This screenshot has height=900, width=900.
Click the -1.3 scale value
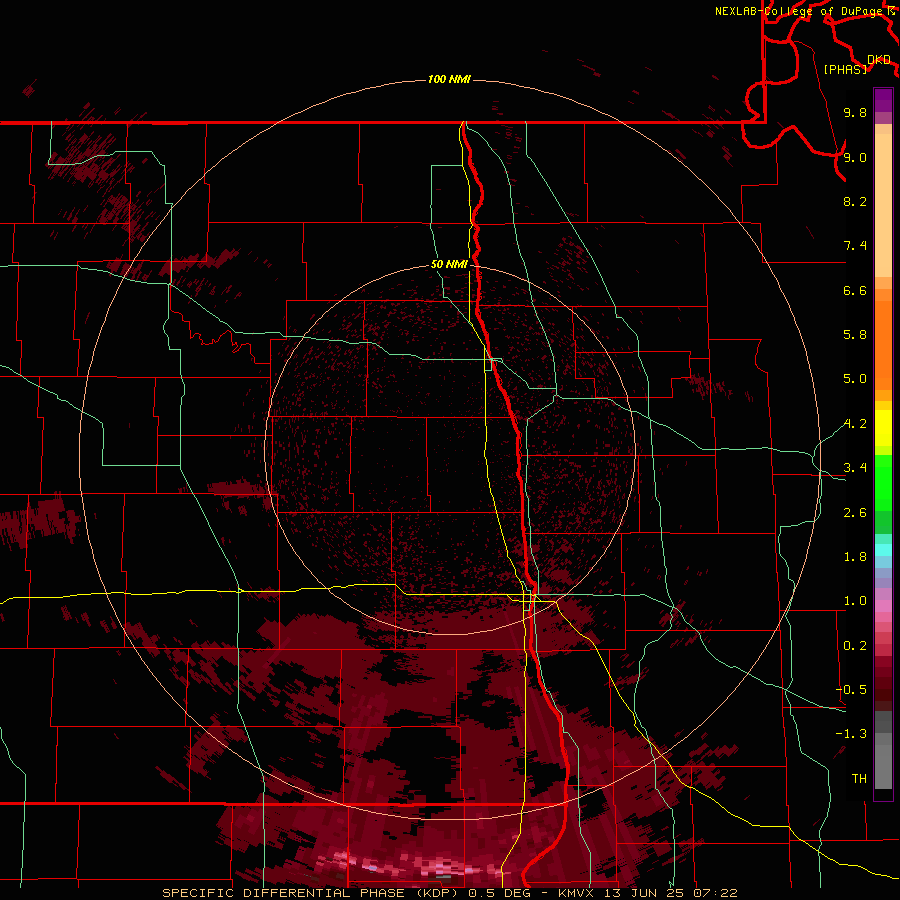[851, 734]
